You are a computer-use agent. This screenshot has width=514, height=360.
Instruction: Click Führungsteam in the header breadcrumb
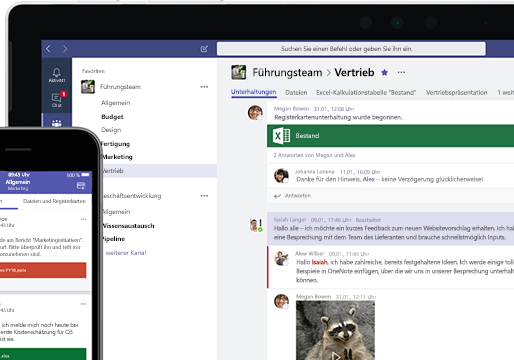287,72
